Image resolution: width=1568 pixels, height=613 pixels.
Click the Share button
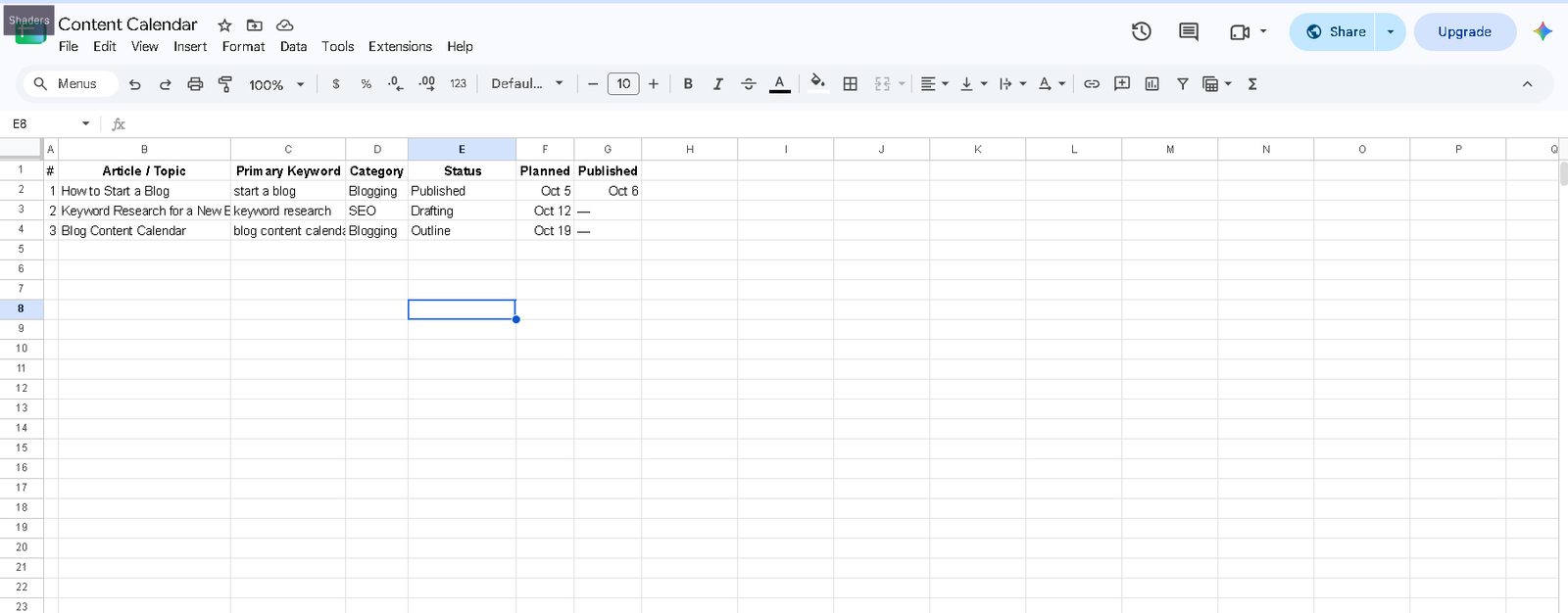click(x=1334, y=31)
